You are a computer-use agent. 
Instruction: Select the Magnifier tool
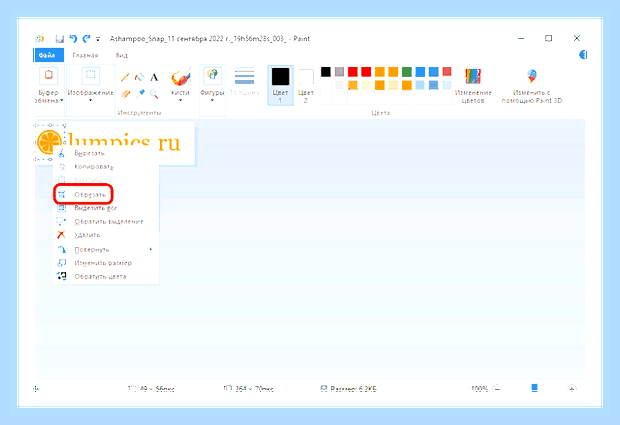[x=154, y=94]
